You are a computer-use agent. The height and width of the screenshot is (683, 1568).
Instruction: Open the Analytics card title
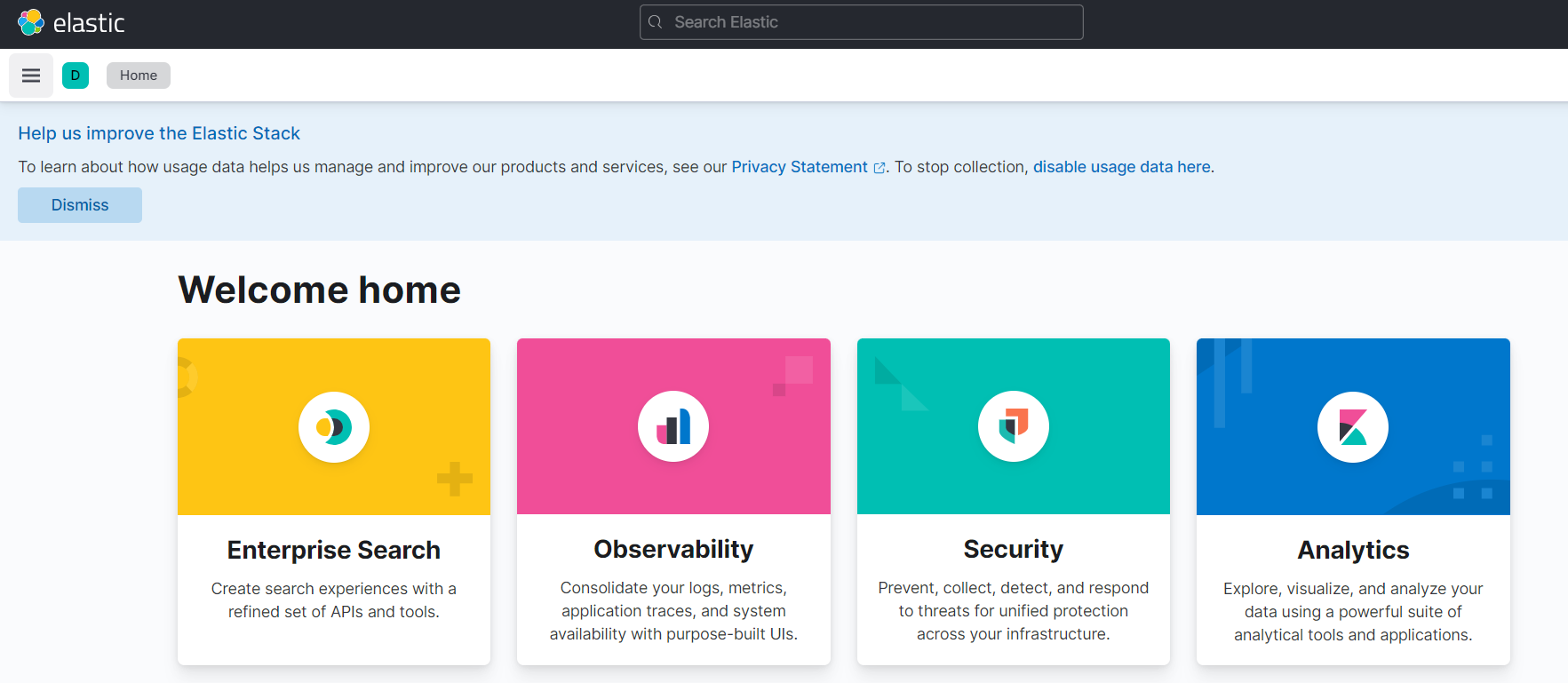coord(1353,550)
